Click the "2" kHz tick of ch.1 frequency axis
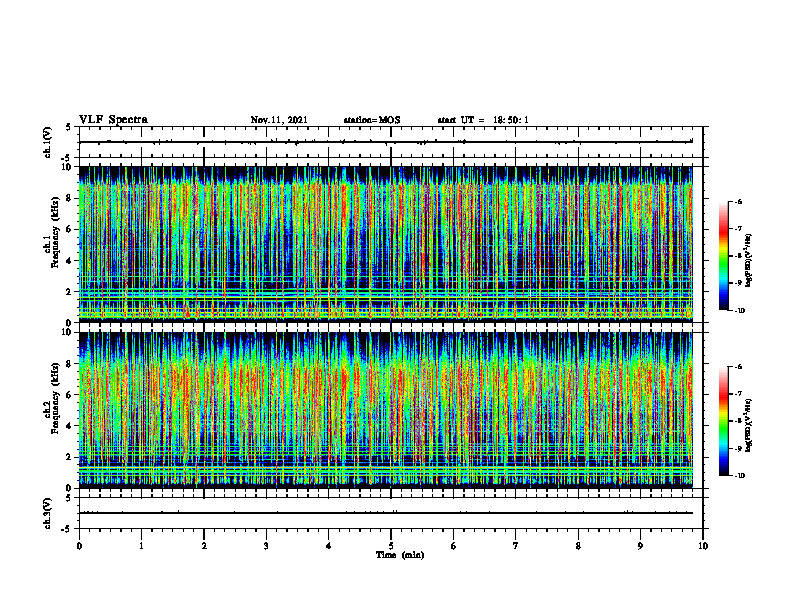Image resolution: width=792 pixels, height=612 pixels. point(69,291)
